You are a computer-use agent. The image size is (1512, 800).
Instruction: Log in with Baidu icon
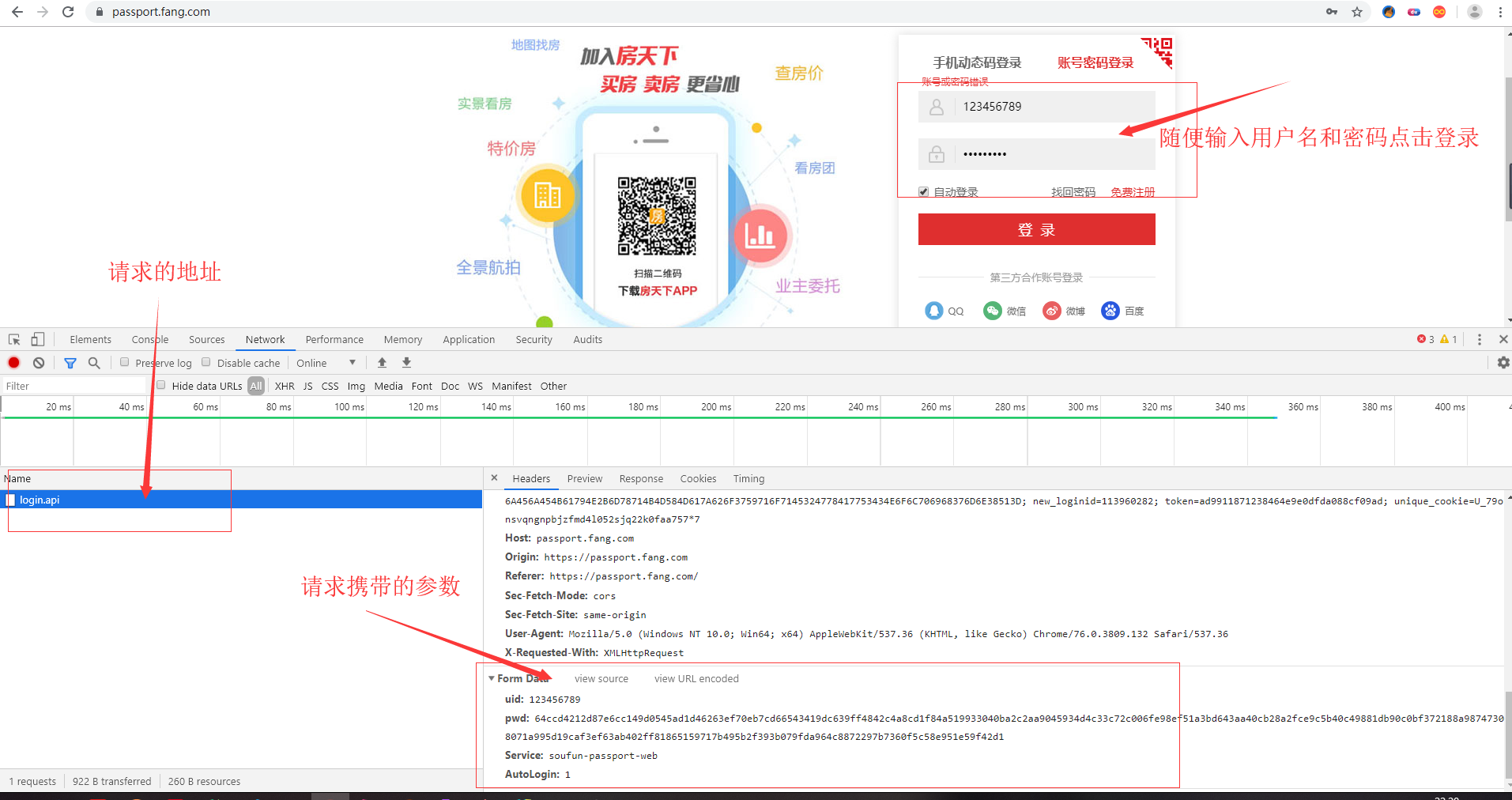click(1110, 311)
